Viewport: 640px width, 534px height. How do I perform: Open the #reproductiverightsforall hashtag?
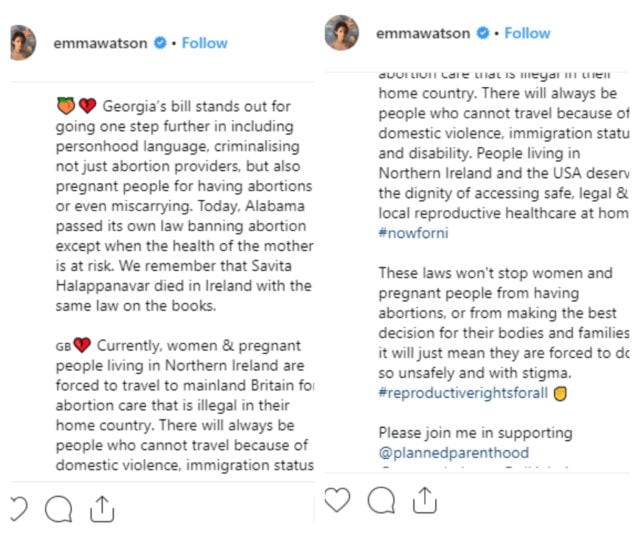(x=463, y=392)
